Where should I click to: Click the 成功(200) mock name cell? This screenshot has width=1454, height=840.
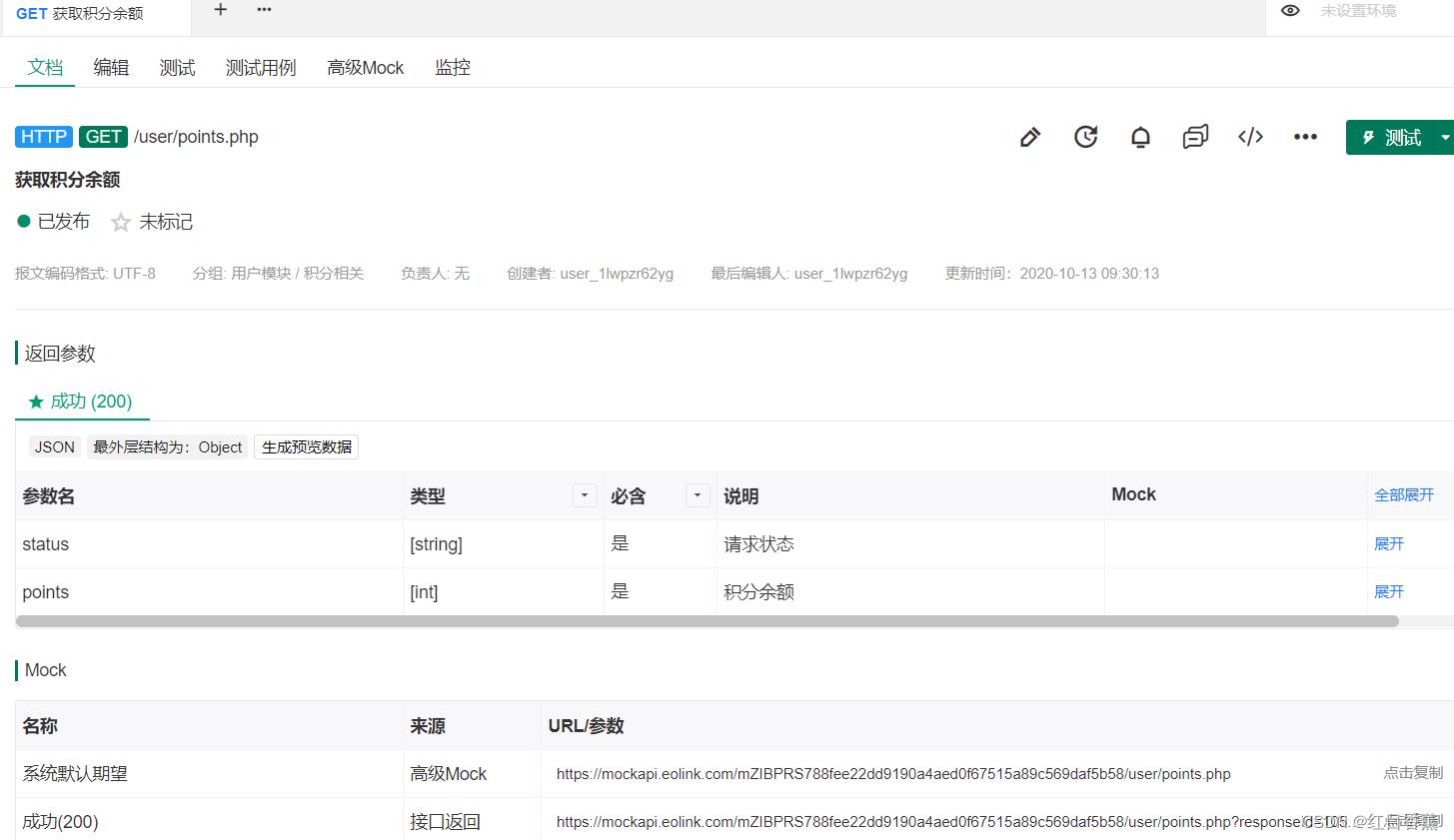point(209,822)
